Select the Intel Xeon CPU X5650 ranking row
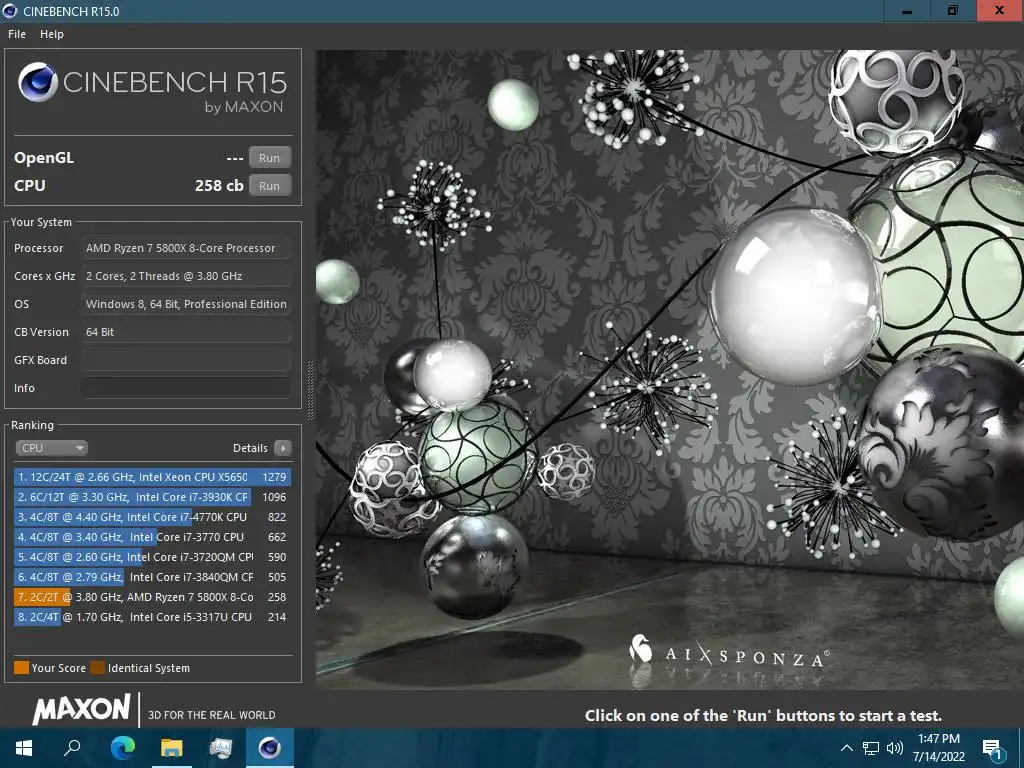1024x768 pixels. pyautogui.click(x=152, y=477)
